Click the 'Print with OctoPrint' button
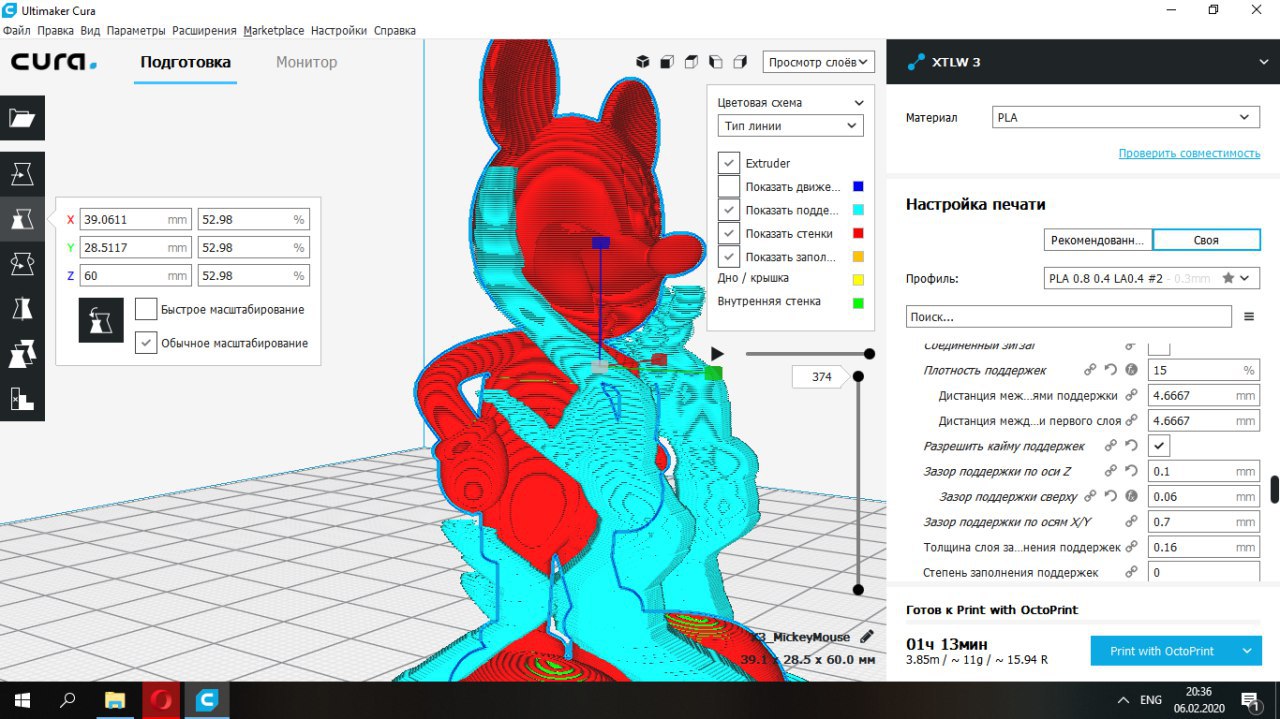 click(x=1162, y=651)
